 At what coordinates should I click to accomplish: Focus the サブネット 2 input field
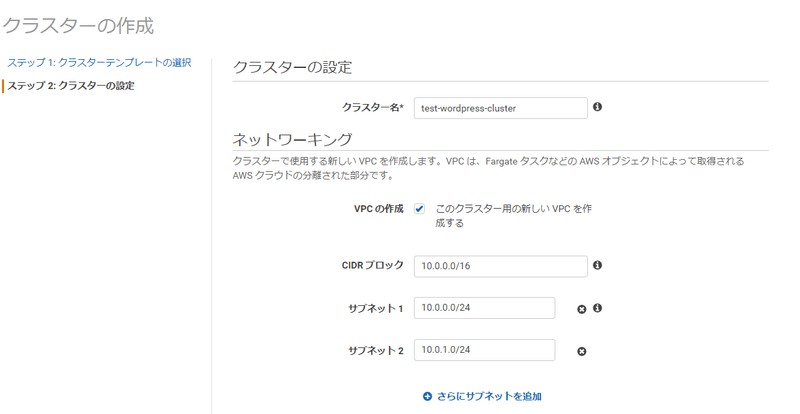(484, 350)
